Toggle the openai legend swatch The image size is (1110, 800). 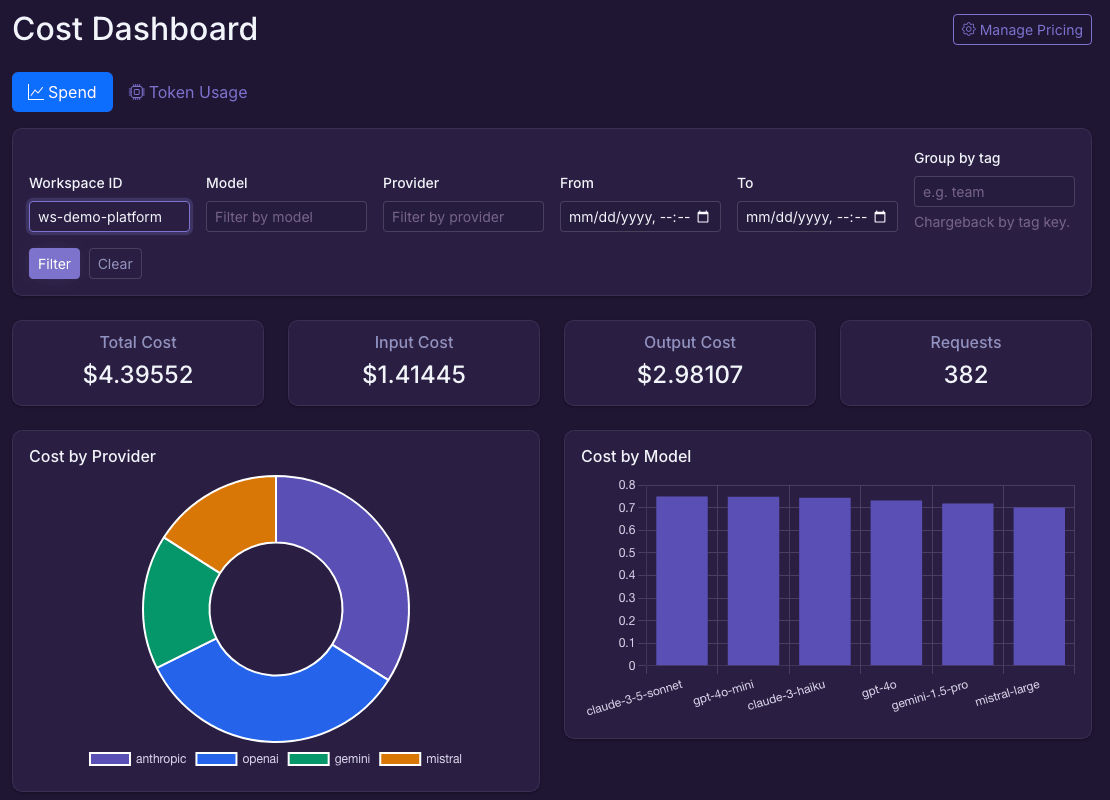(216, 759)
